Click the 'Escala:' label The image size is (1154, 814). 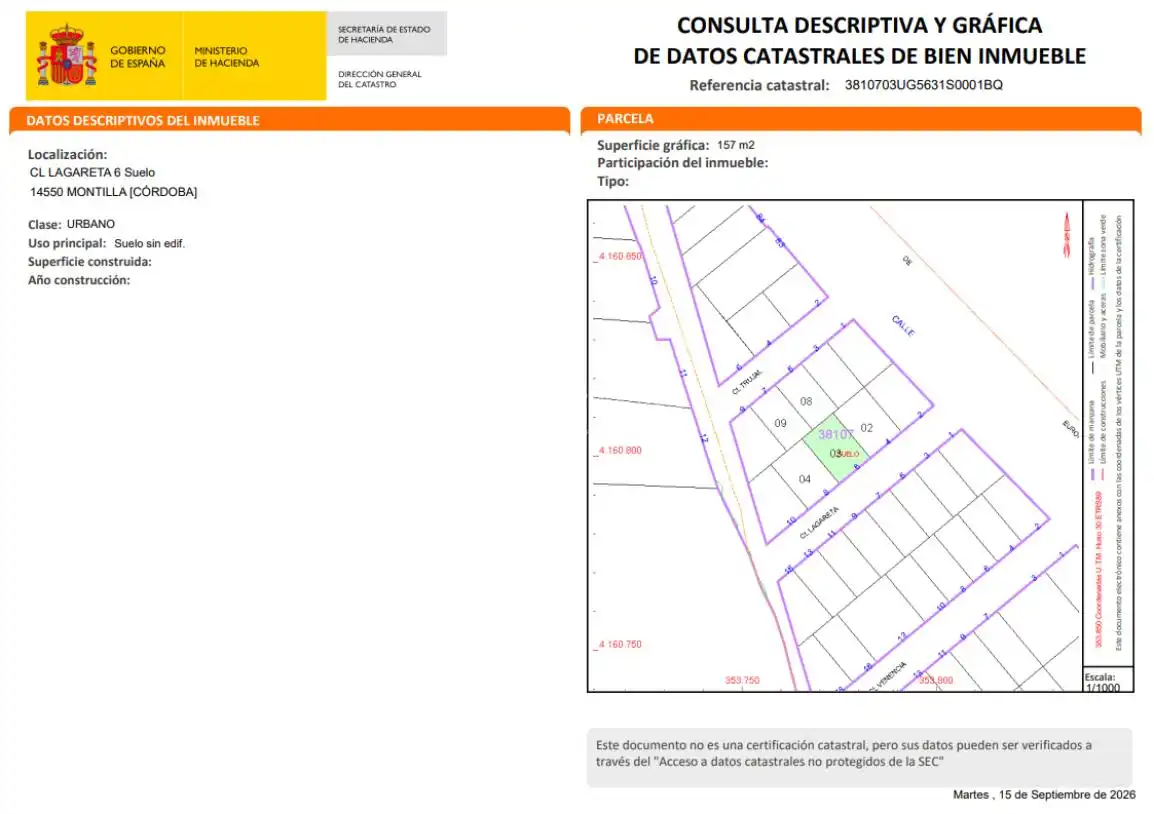coord(1100,677)
